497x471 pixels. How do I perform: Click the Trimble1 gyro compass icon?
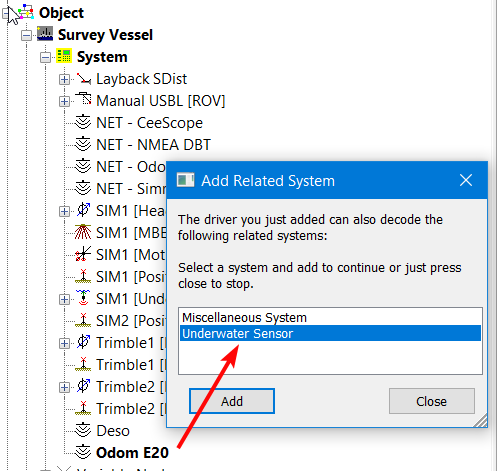coord(83,342)
